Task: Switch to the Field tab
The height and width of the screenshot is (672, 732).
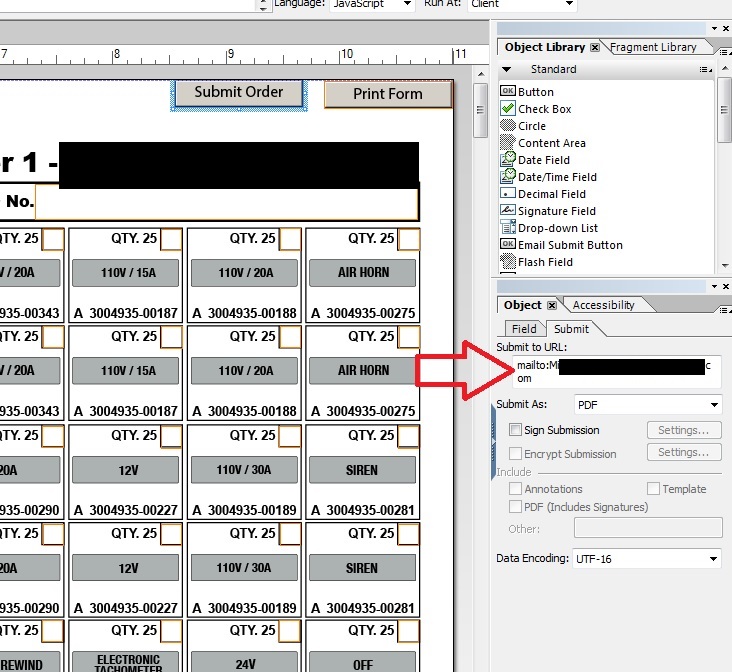Action: [523, 329]
